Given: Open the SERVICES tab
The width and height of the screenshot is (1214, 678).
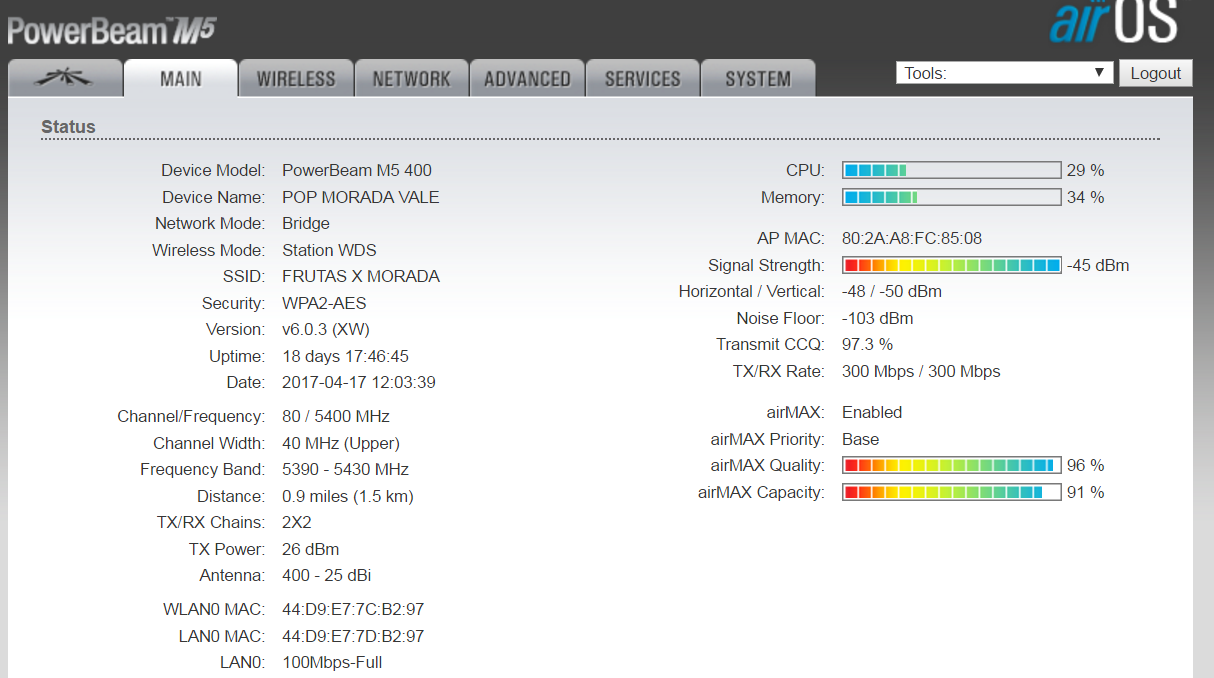Looking at the screenshot, I should (642, 78).
